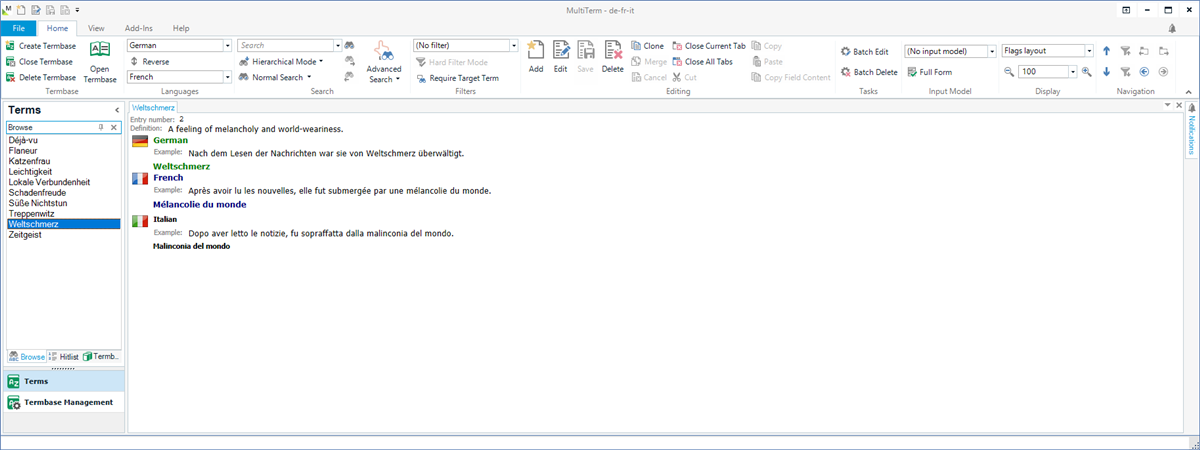Image resolution: width=1200 pixels, height=450 pixels.
Task: Close Current Tab
Action: tap(708, 46)
